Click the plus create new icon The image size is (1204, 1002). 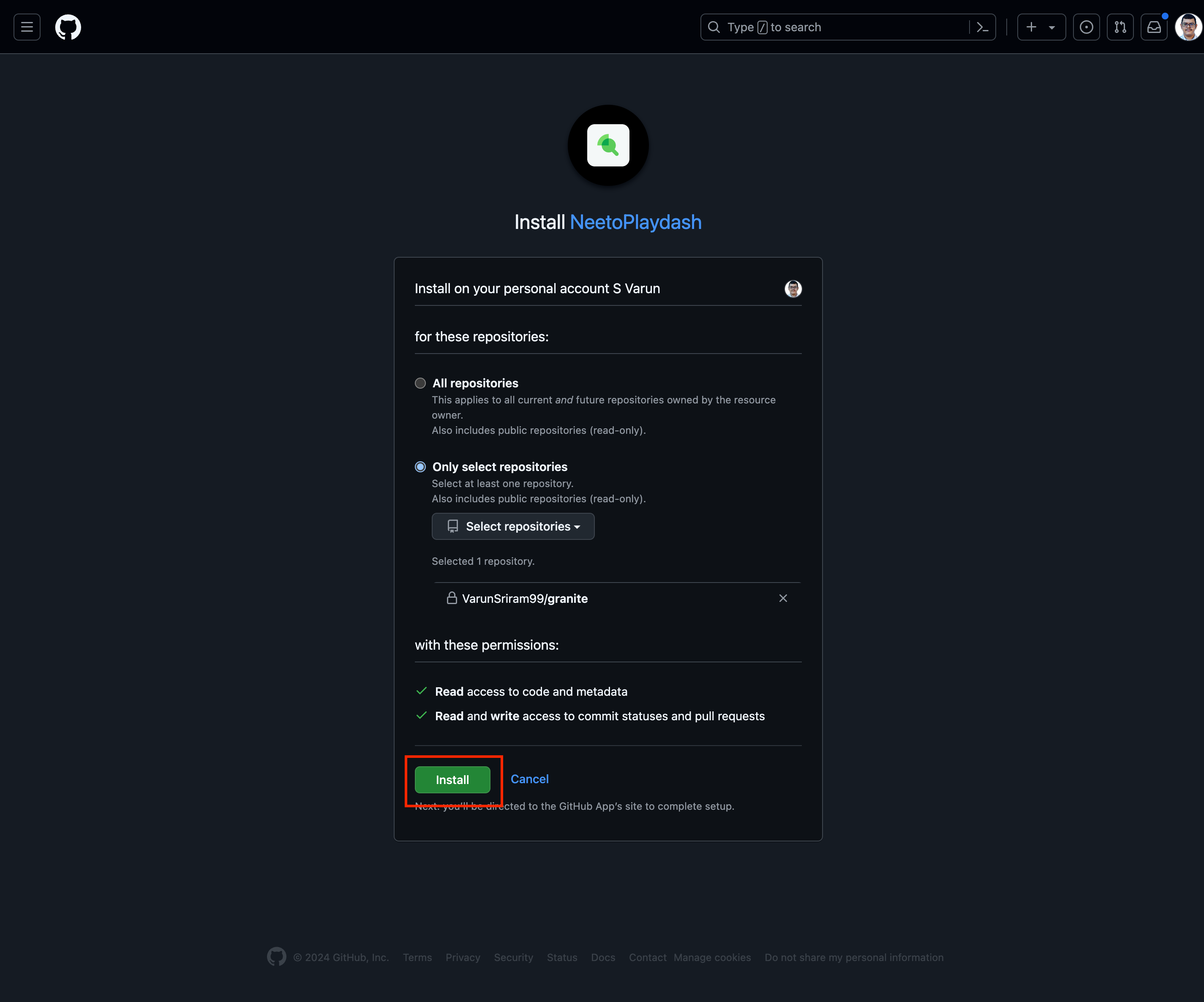pyautogui.click(x=1032, y=27)
